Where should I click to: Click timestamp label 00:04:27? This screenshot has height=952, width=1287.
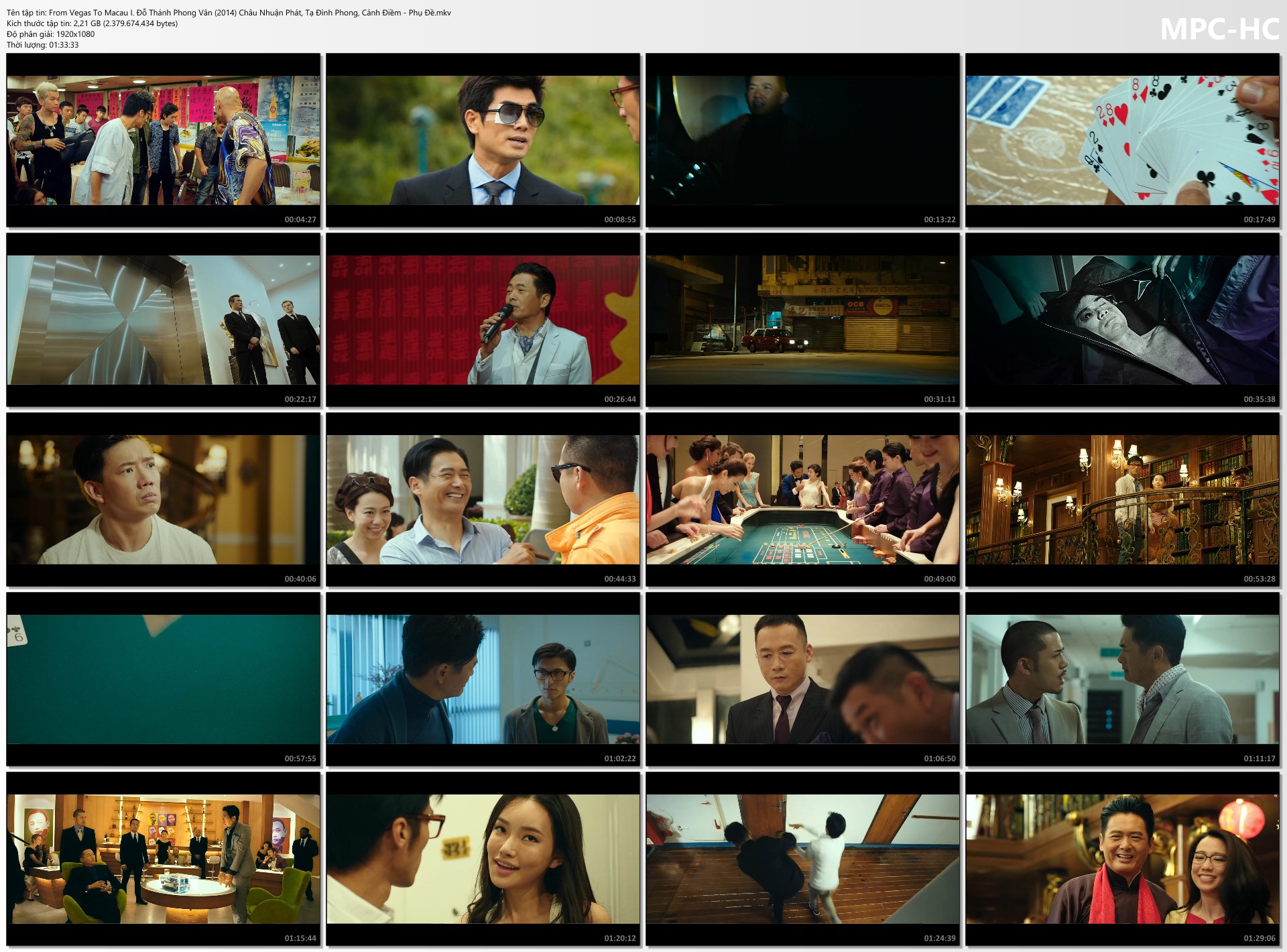click(x=300, y=219)
